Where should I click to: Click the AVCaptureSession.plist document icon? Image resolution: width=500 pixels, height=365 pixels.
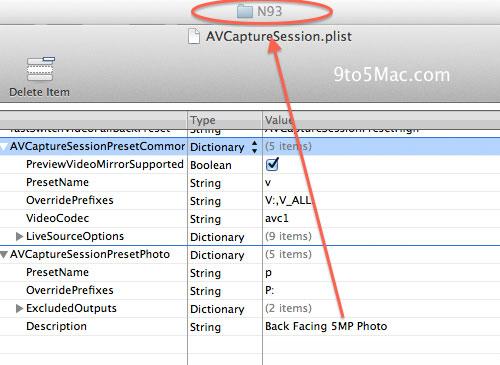(x=194, y=36)
